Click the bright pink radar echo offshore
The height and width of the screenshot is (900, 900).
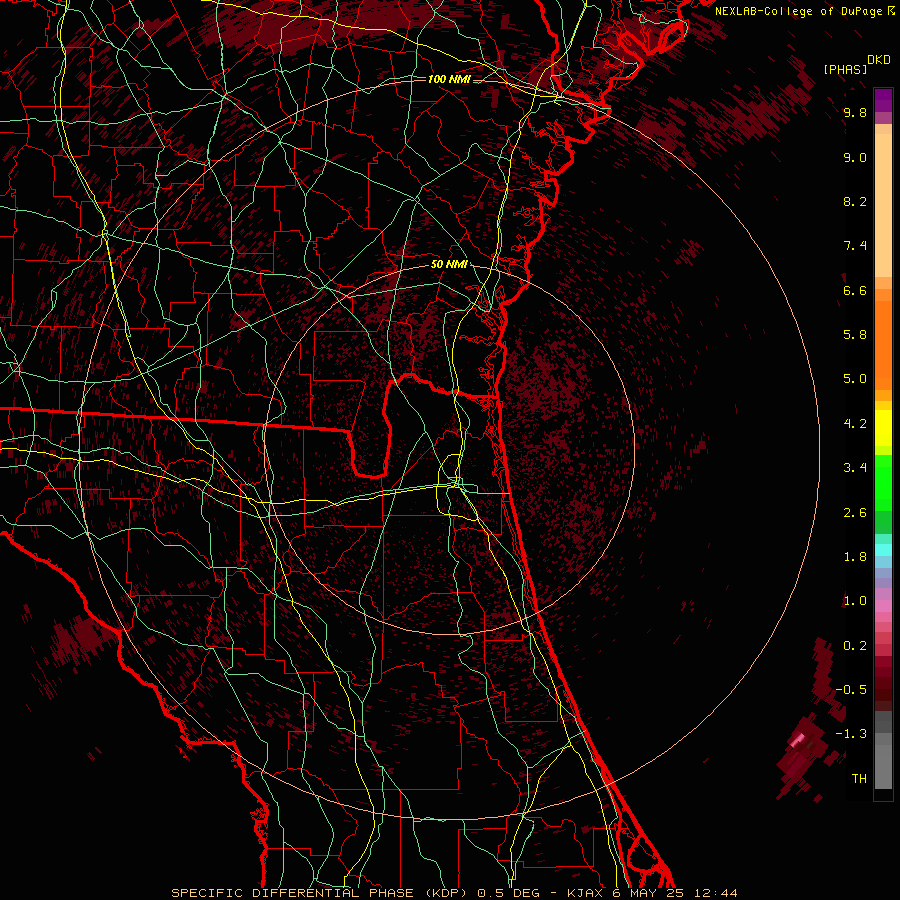coord(798,740)
